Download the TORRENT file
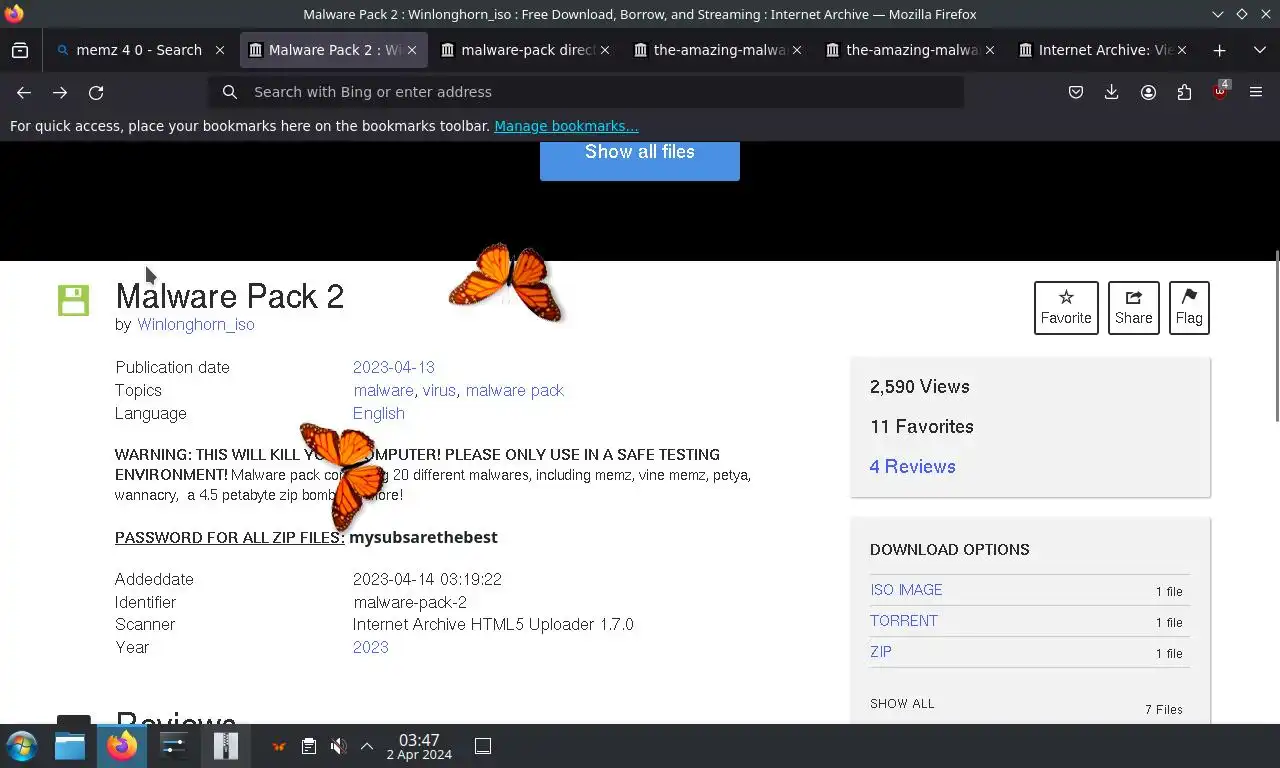 [904, 621]
